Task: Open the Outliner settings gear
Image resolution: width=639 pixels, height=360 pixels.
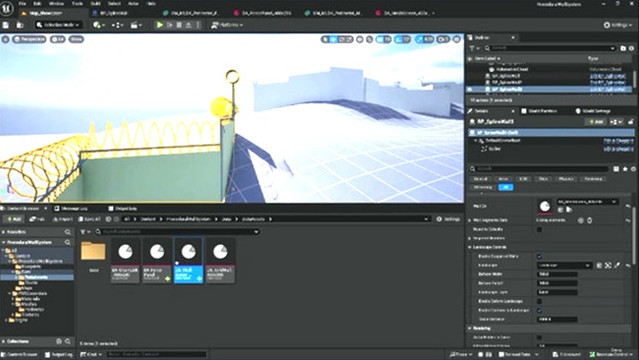Action: point(631,48)
